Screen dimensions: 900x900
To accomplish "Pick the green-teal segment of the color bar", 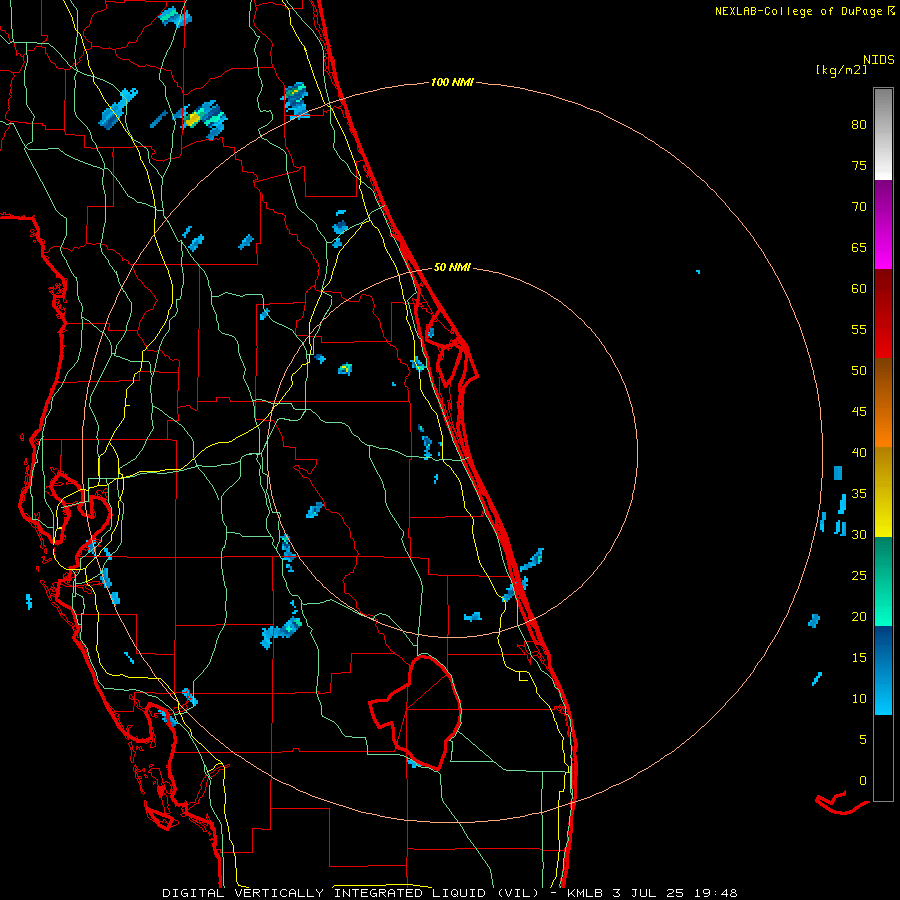I will [x=883, y=581].
